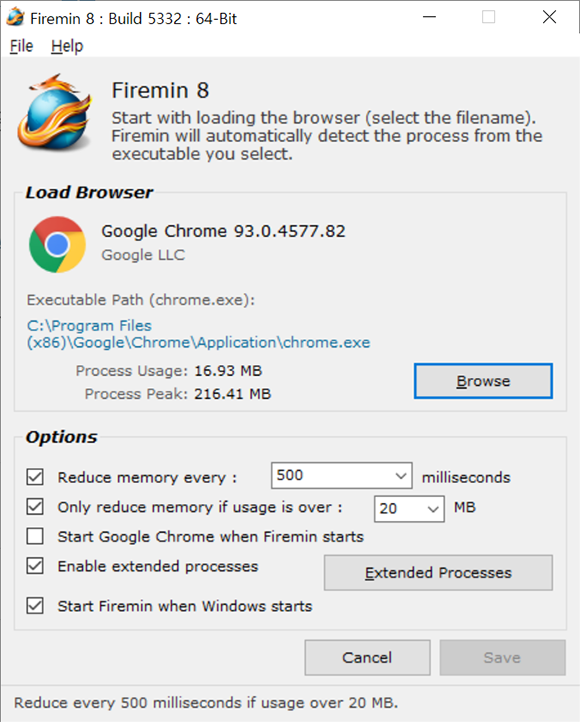Viewport: 580px width, 722px height.
Task: Click the Google Chrome browser icon
Action: (x=57, y=245)
